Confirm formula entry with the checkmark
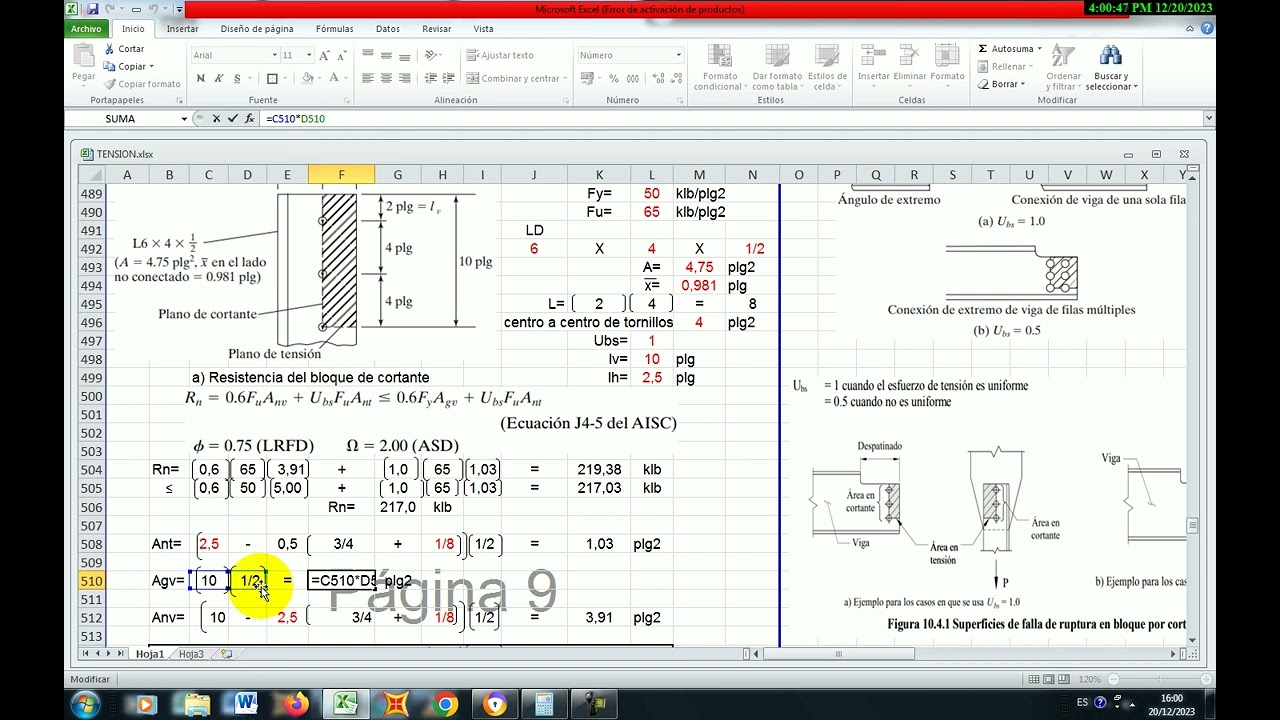 click(233, 118)
